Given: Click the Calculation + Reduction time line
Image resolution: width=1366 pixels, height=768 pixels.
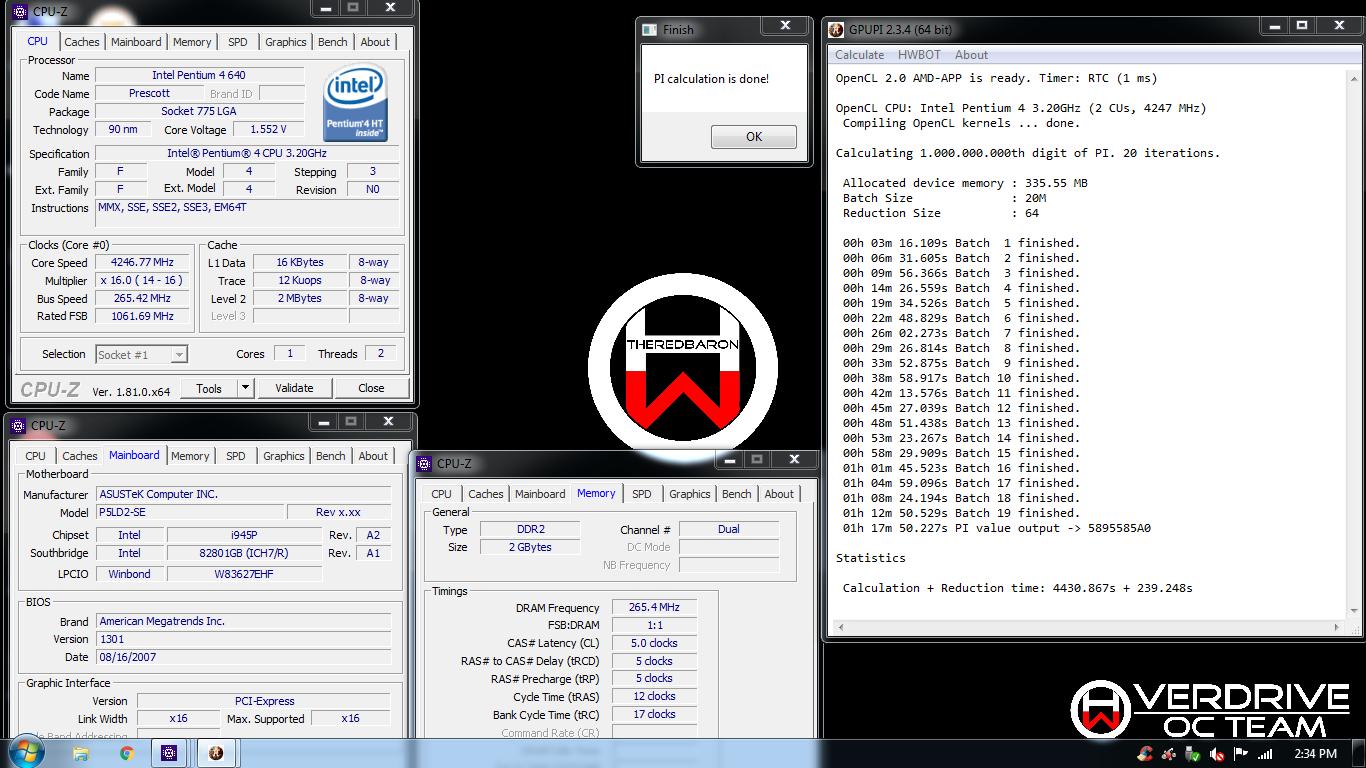Looking at the screenshot, I should click(1017, 588).
